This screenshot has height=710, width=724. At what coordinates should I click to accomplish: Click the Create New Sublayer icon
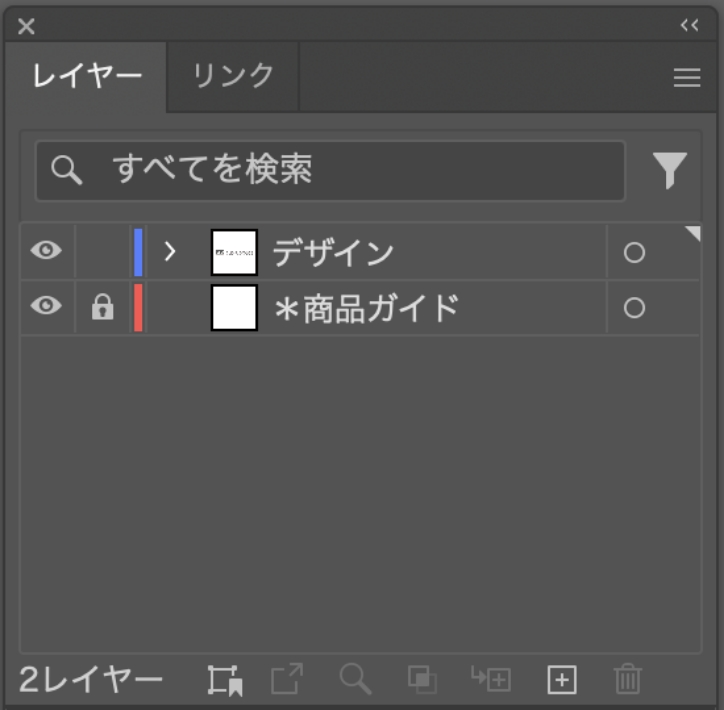pos(491,680)
